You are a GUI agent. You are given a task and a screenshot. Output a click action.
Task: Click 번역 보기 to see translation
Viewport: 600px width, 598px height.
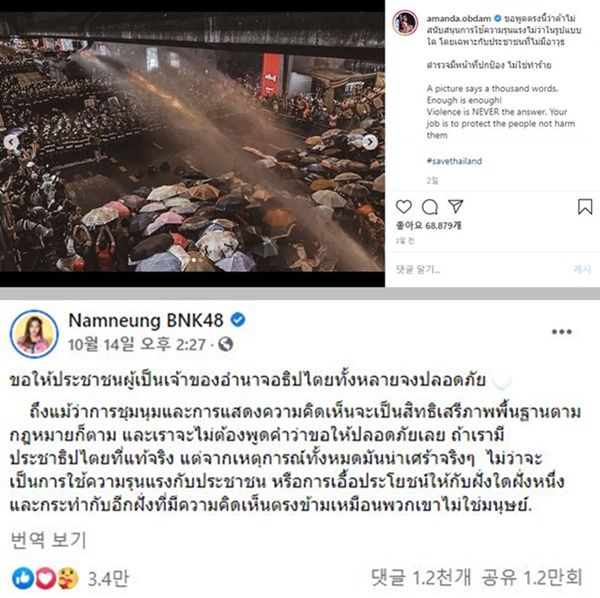click(48, 540)
